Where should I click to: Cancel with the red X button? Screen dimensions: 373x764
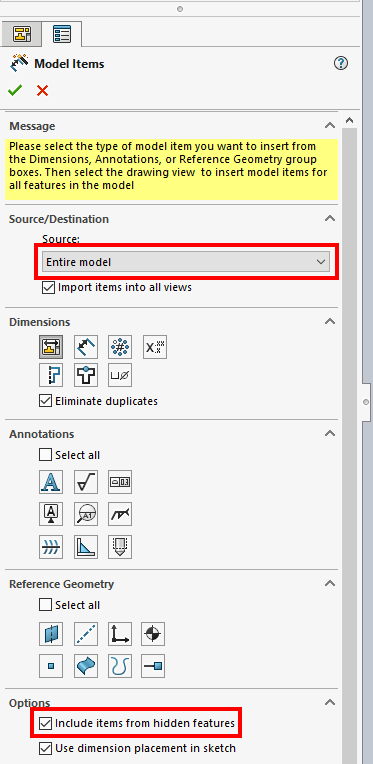(x=42, y=91)
